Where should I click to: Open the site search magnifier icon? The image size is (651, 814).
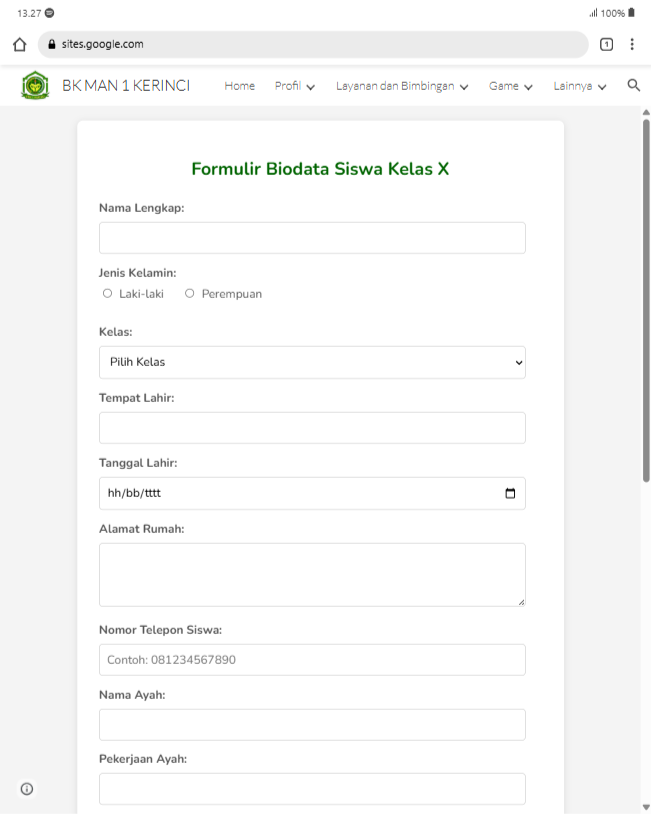(x=633, y=86)
